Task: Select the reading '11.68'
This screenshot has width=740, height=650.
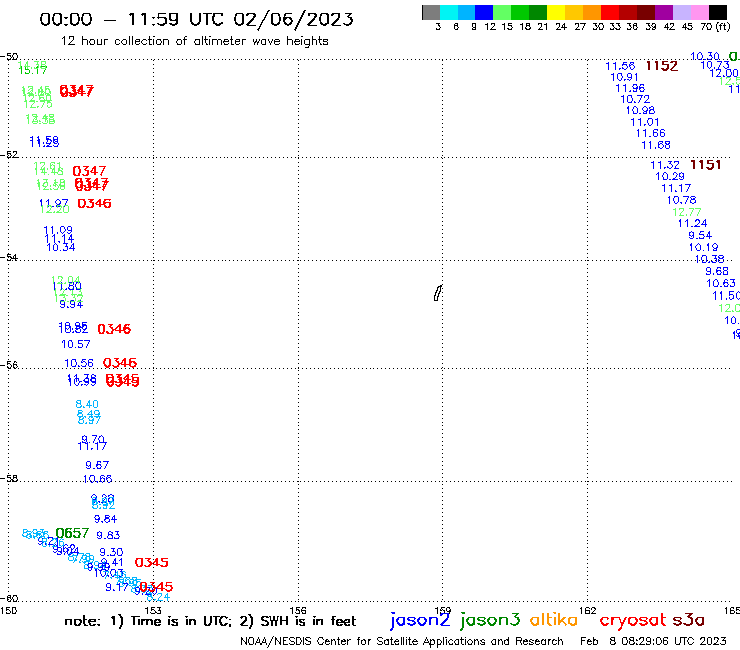Action: coord(656,145)
